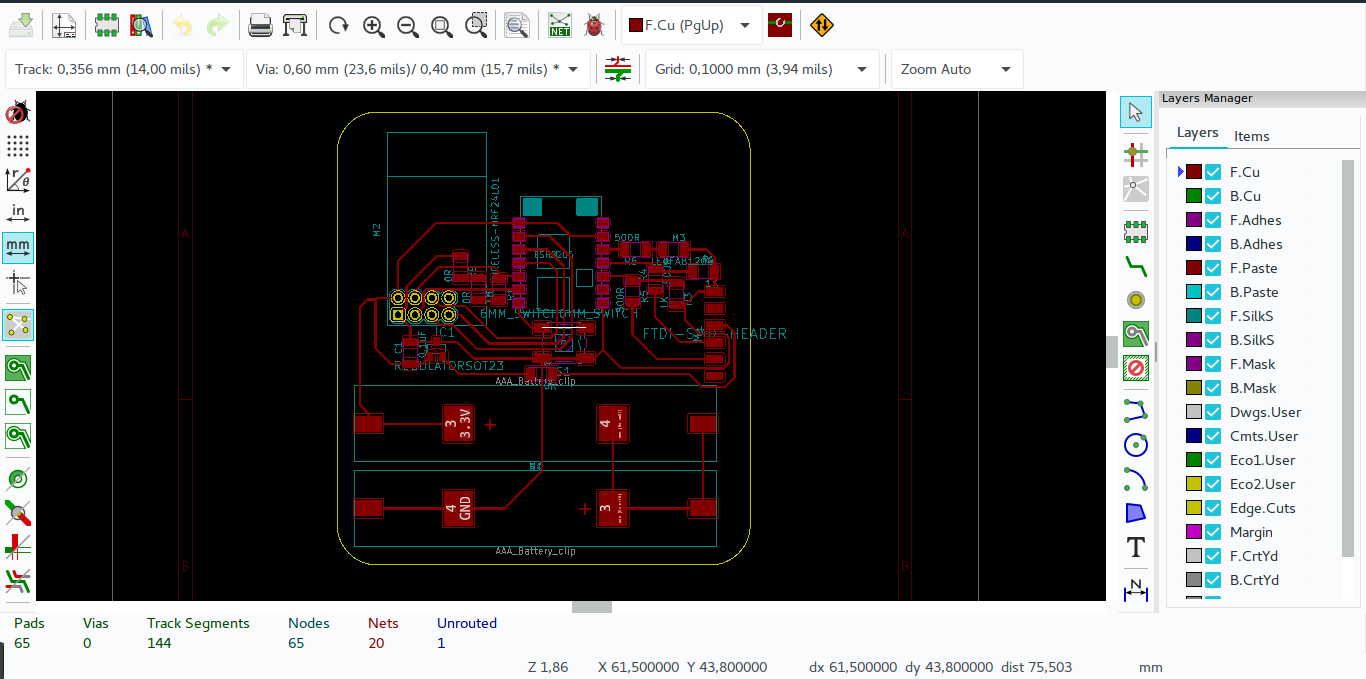Select the Add Dimension tool
Image resolution: width=1366 pixels, height=679 pixels.
click(1135, 590)
